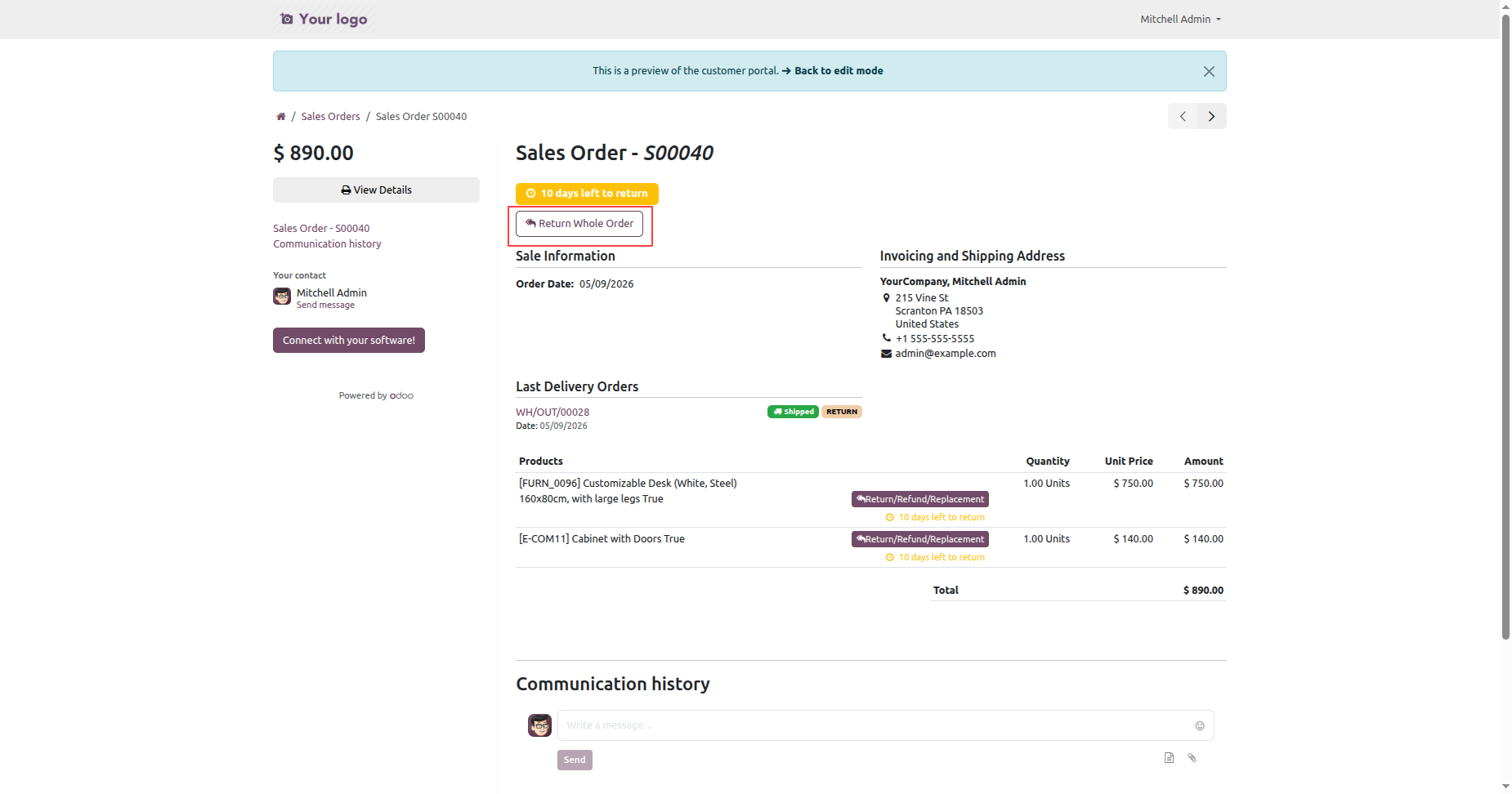Select the $ 890.00 total in sidebar
The image size is (1512, 794).
pos(314,153)
